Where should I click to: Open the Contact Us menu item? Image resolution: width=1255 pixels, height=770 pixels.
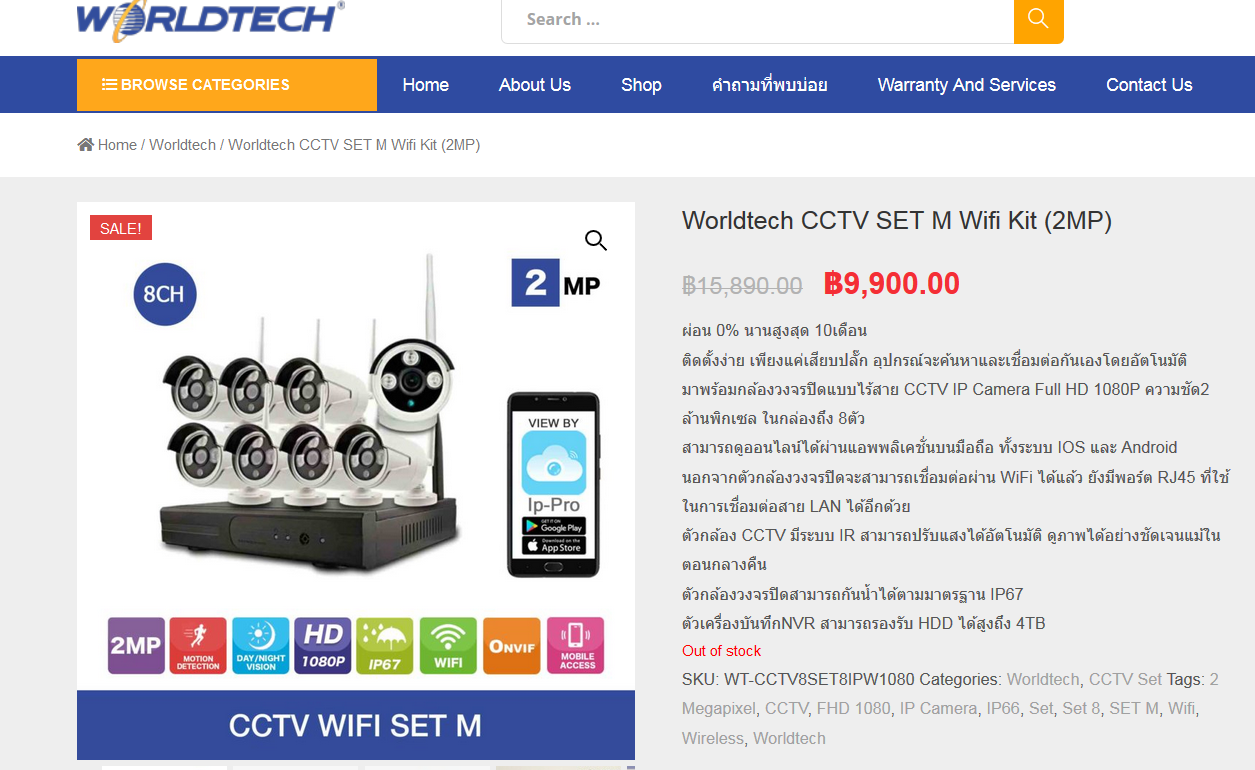(x=1149, y=85)
